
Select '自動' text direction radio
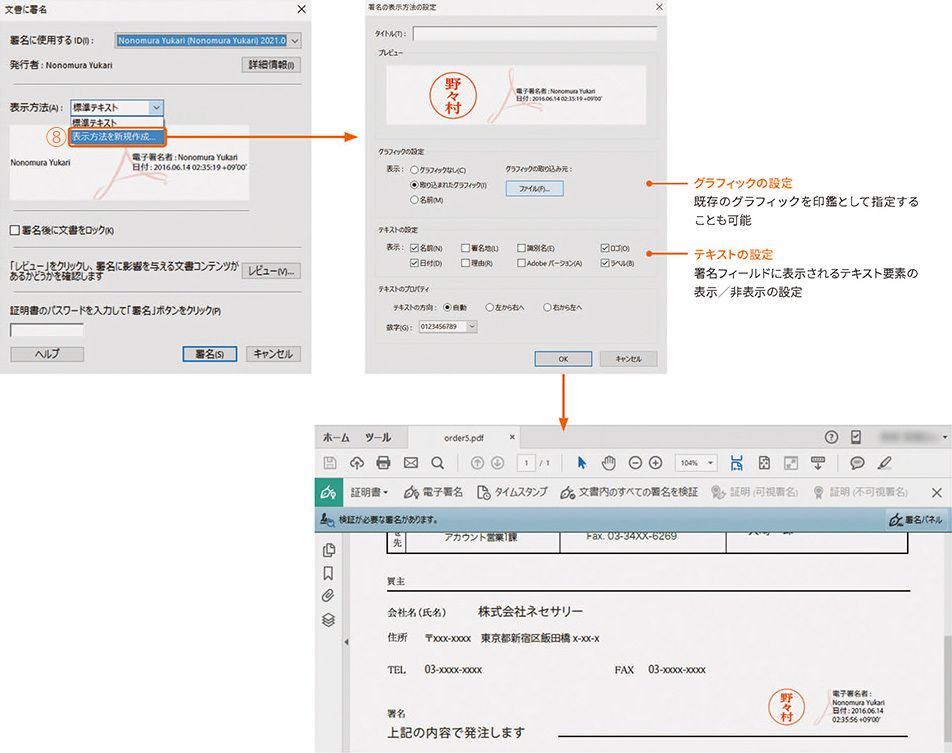click(x=447, y=307)
